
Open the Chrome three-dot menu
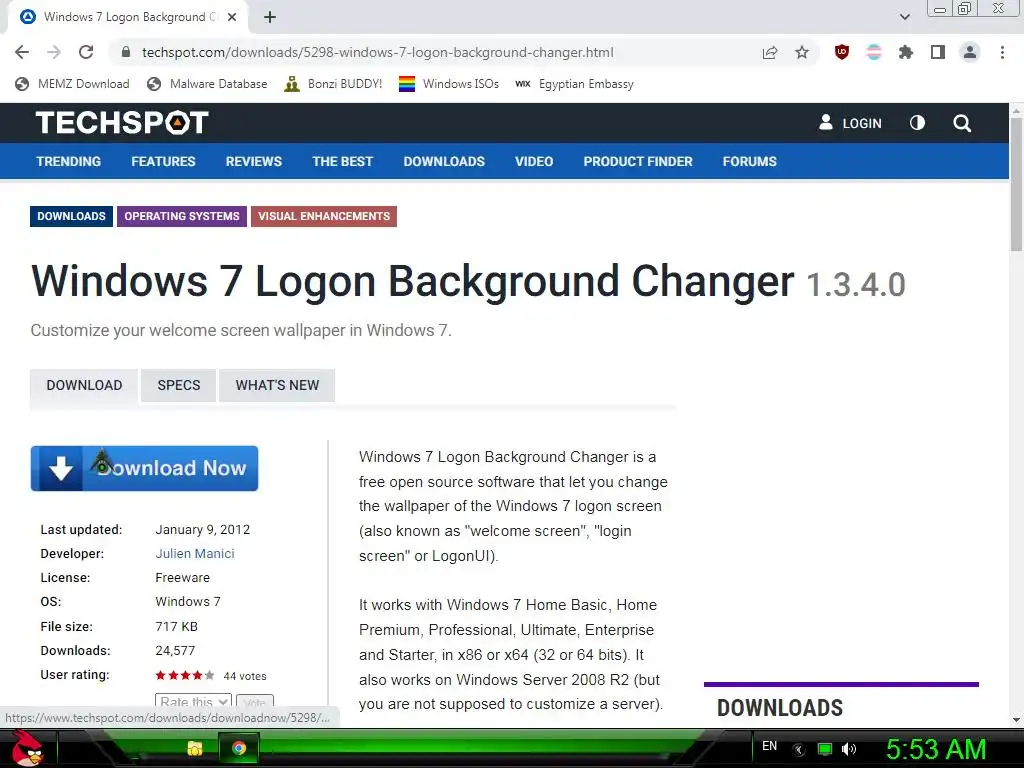[1002, 52]
